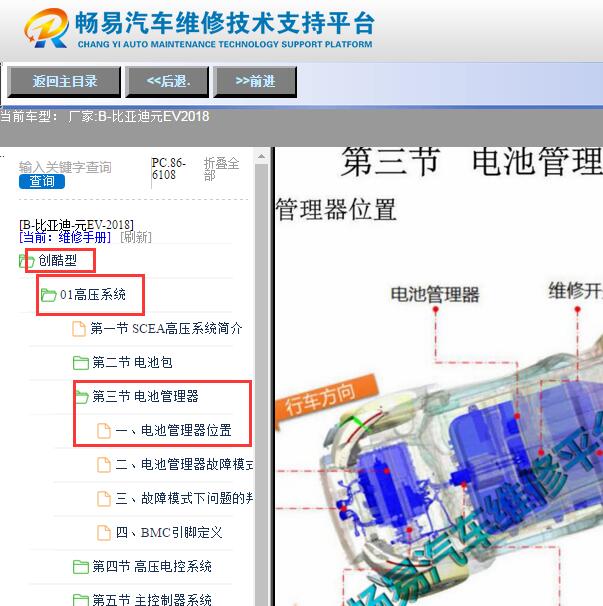Collapse the 创酷型 tree node
This screenshot has height=606, width=603.
pyautogui.click(x=57, y=260)
